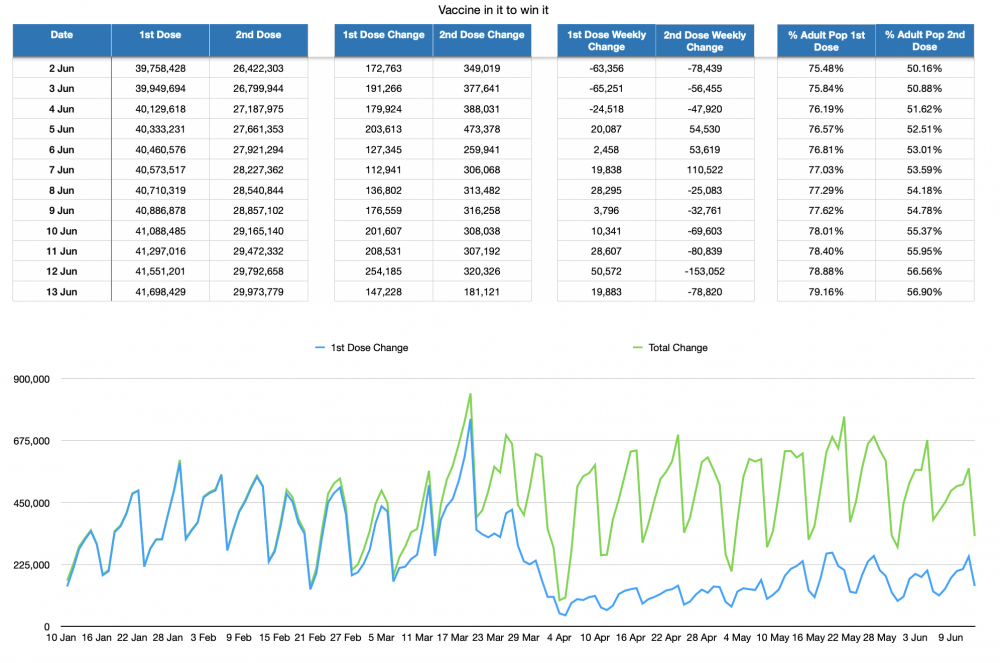Select cell with value 39,758,428
Viewport: 1000px width, 663px height.
[x=160, y=68]
